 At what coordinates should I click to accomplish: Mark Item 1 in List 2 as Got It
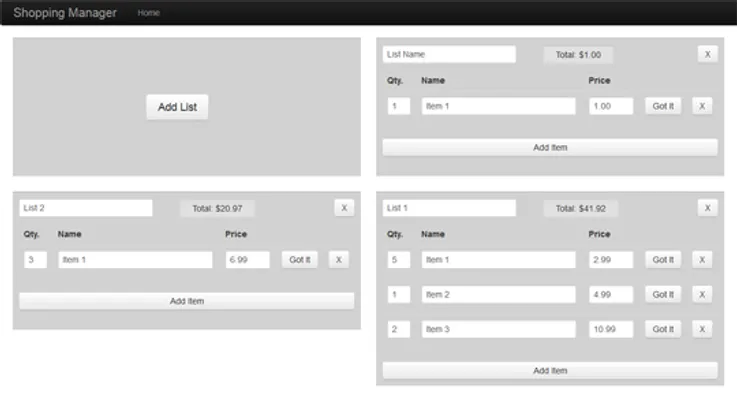point(299,259)
